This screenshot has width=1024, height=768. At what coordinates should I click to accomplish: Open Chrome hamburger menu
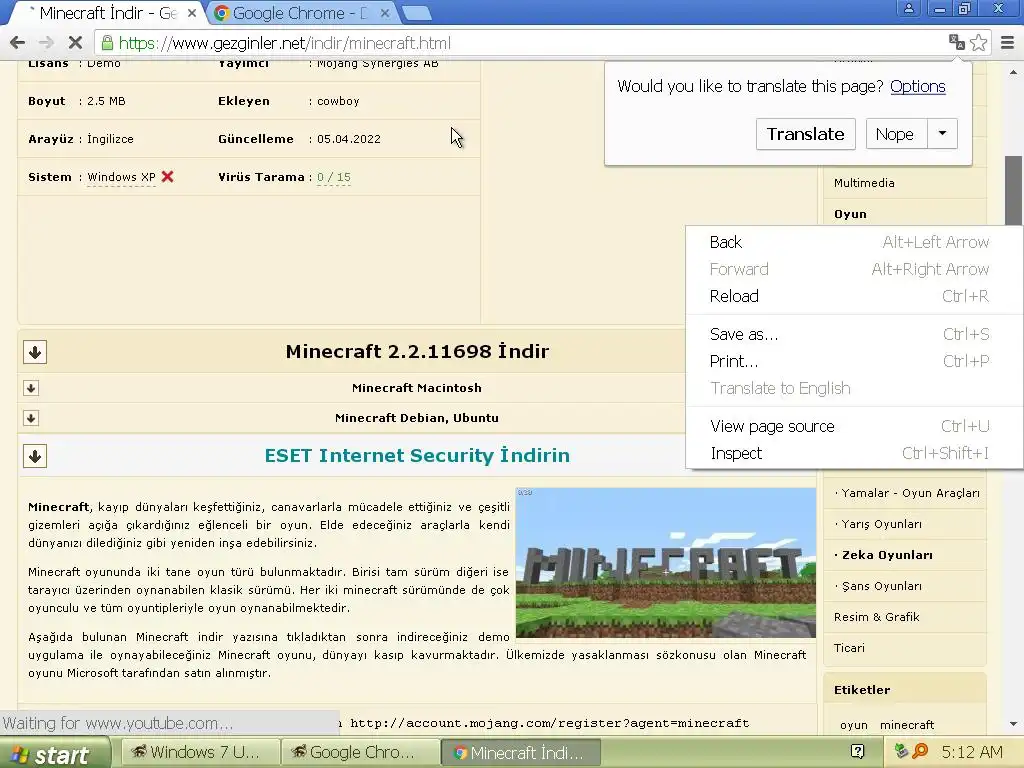tap(1007, 42)
